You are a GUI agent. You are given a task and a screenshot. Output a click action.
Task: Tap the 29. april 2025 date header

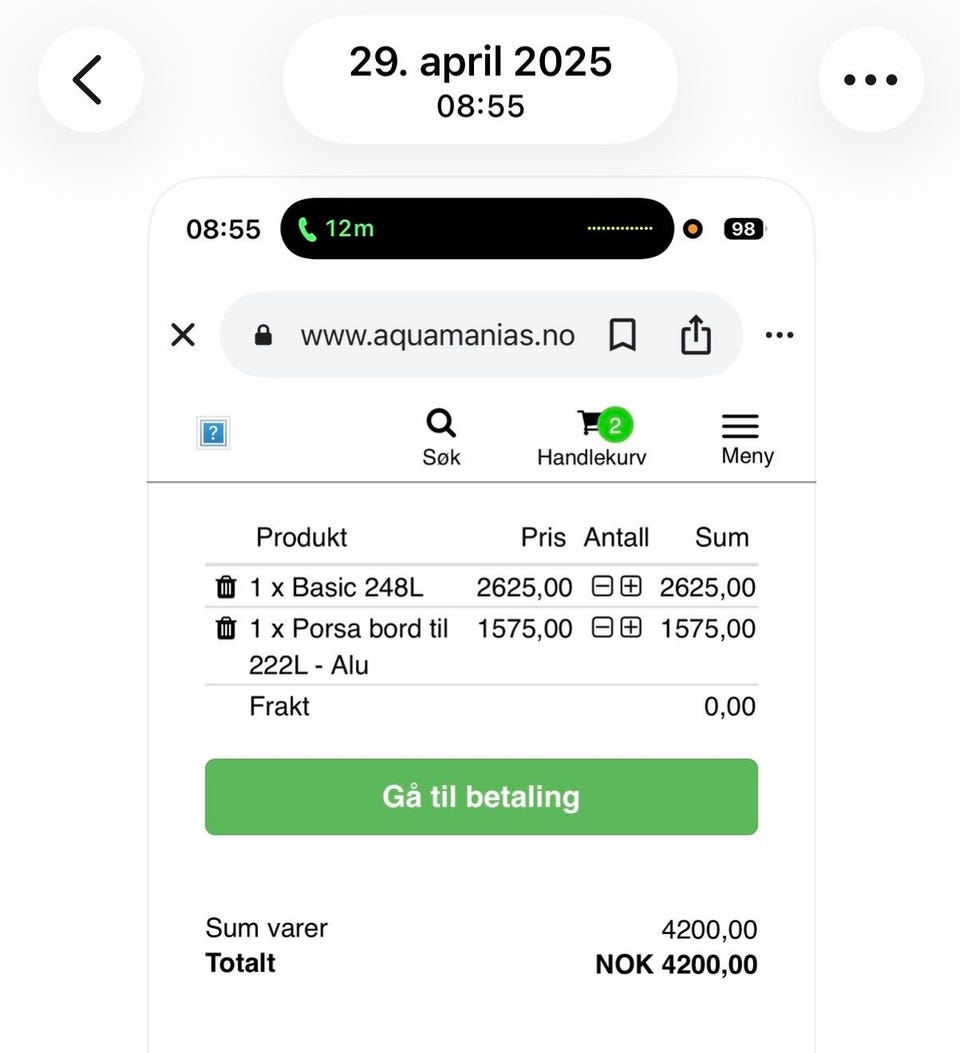coord(481,62)
